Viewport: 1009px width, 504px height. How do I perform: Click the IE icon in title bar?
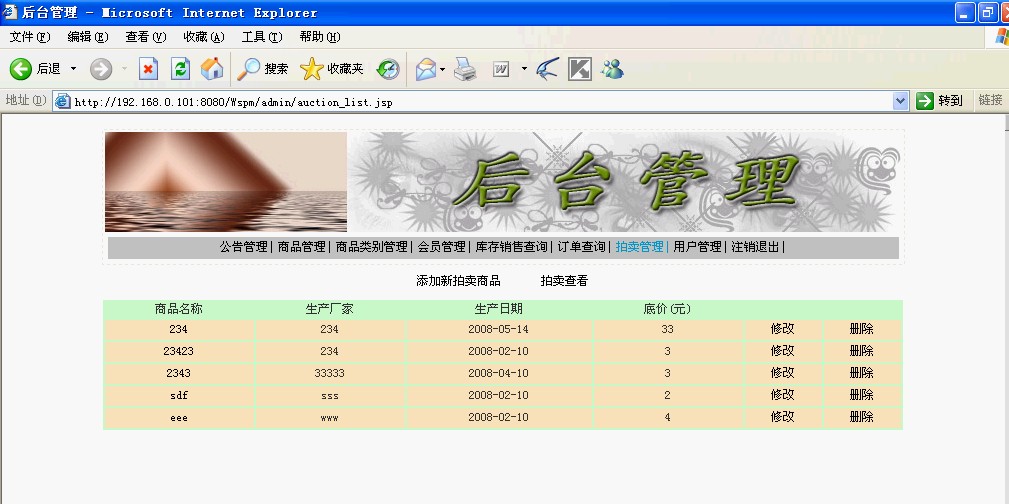[10, 12]
